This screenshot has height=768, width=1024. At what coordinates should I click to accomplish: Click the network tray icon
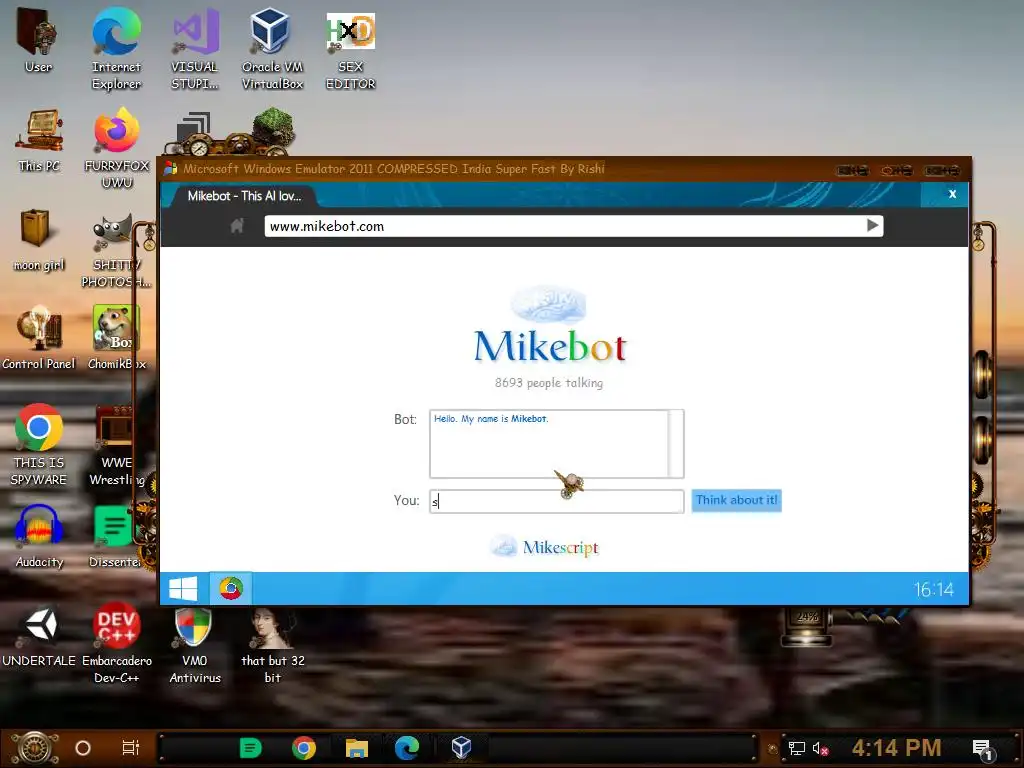[x=797, y=748]
